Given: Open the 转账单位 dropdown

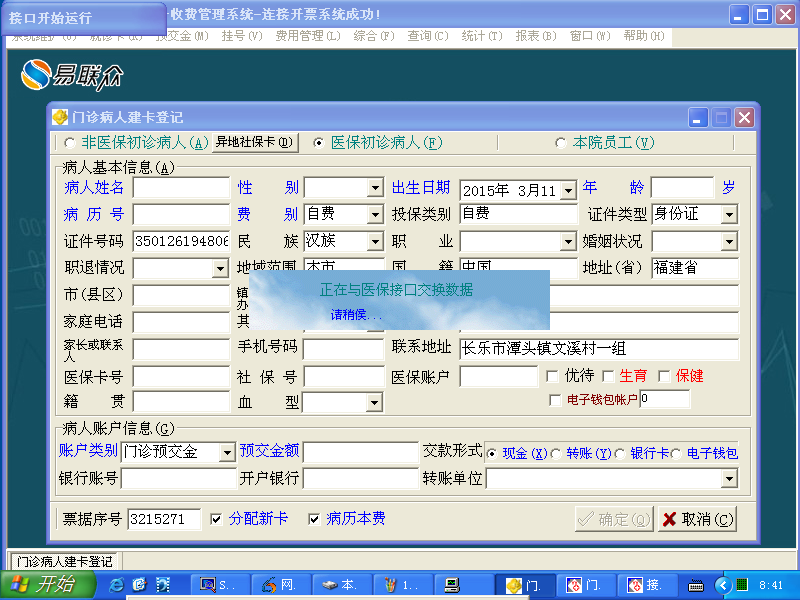Looking at the screenshot, I should pos(730,479).
